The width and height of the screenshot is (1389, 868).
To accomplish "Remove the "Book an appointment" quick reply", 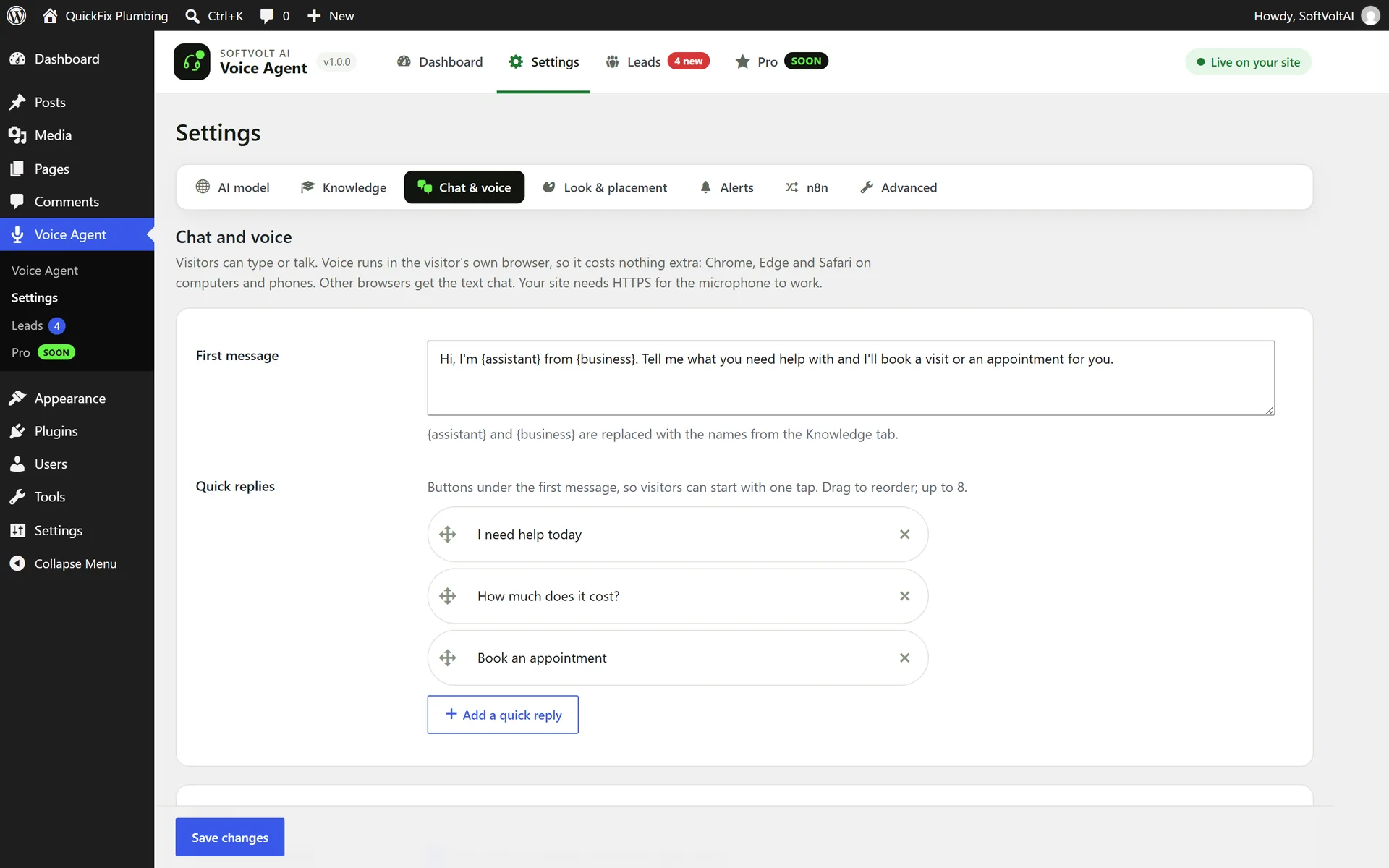I will pos(904,658).
